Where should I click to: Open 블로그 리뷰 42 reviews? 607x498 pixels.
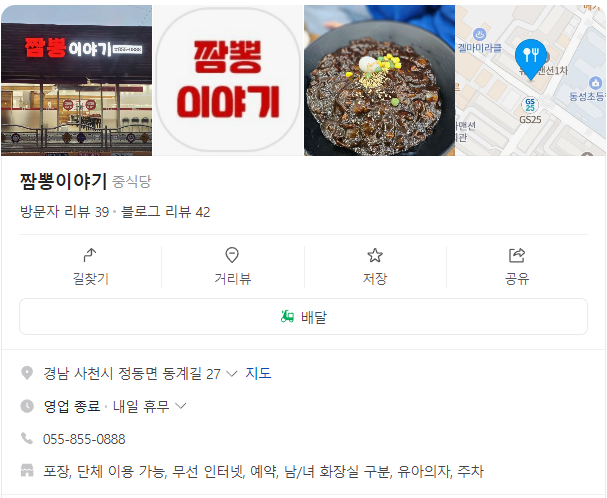(x=166, y=212)
